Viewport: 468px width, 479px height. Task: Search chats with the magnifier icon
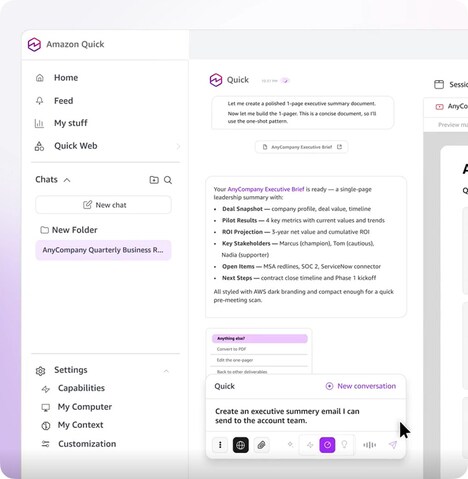(x=168, y=180)
